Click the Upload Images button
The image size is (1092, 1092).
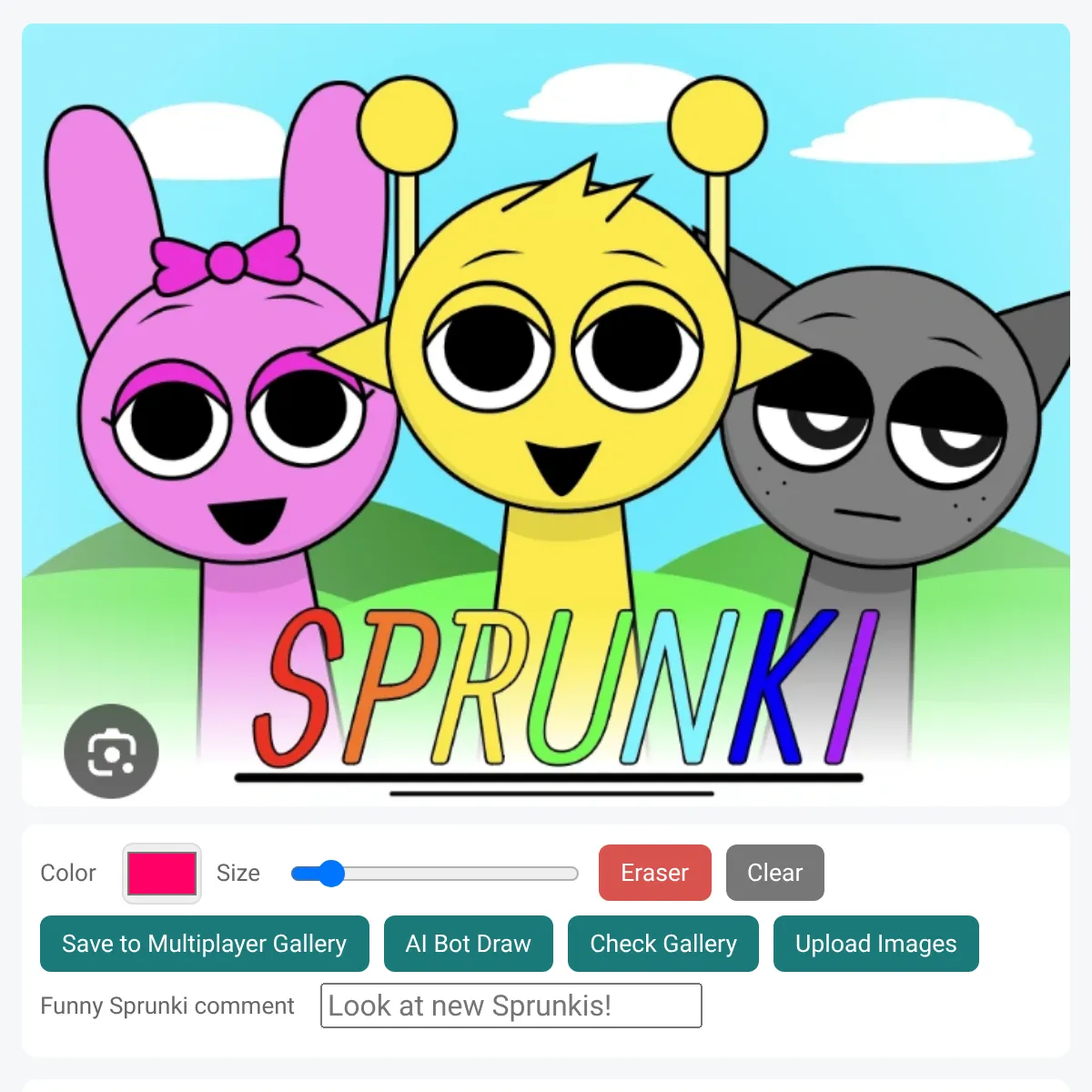(x=876, y=944)
